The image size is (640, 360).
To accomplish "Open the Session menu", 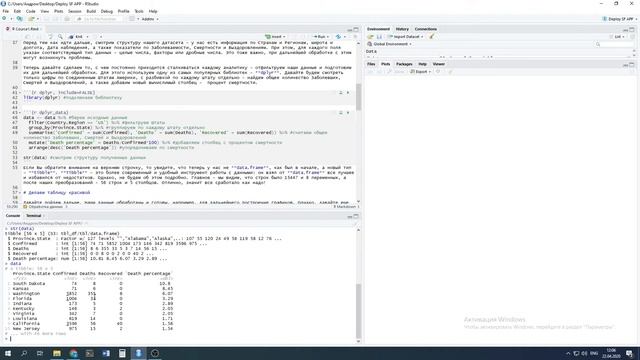I will (x=75, y=11).
